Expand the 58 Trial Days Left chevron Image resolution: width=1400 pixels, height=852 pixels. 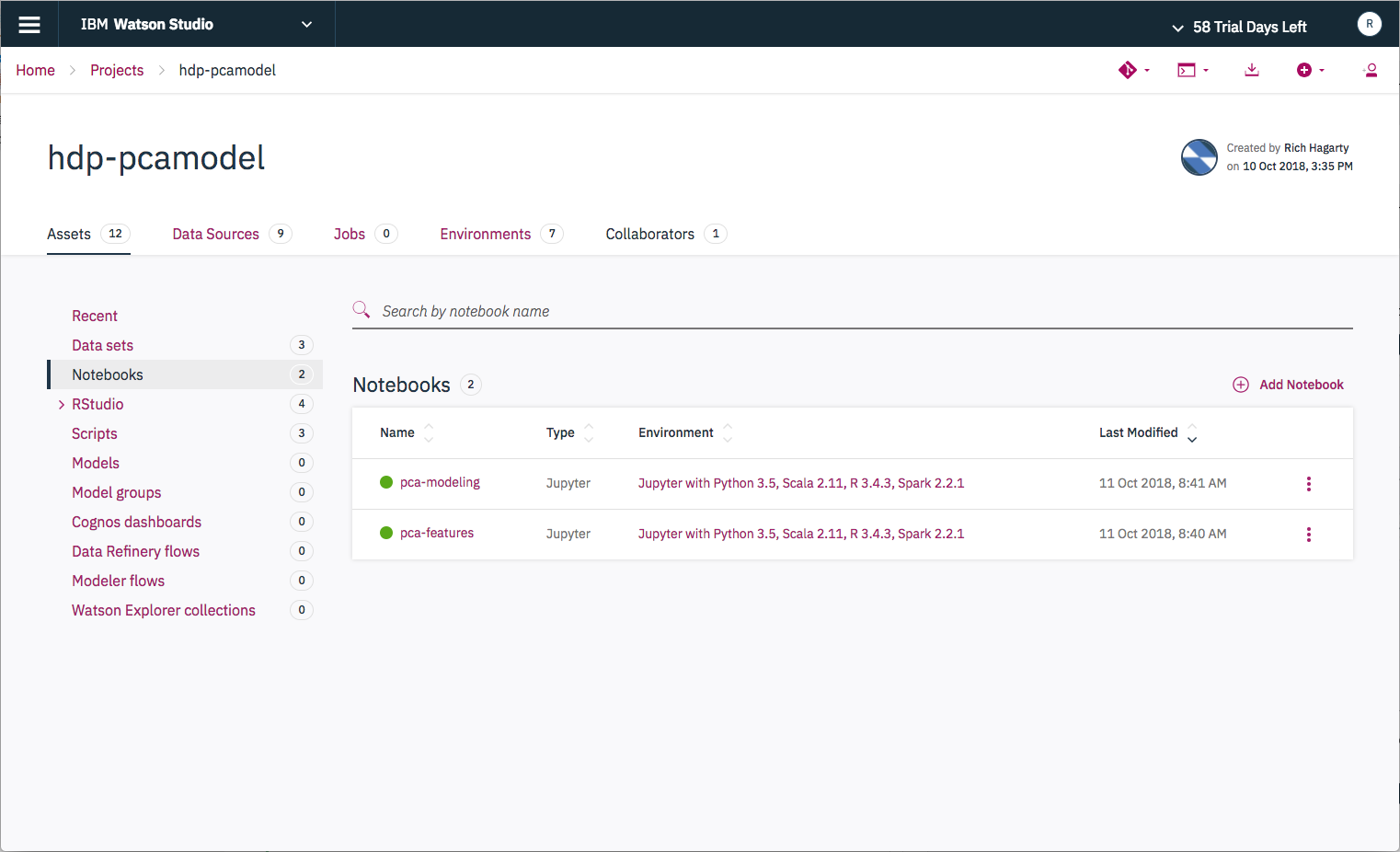(1177, 28)
